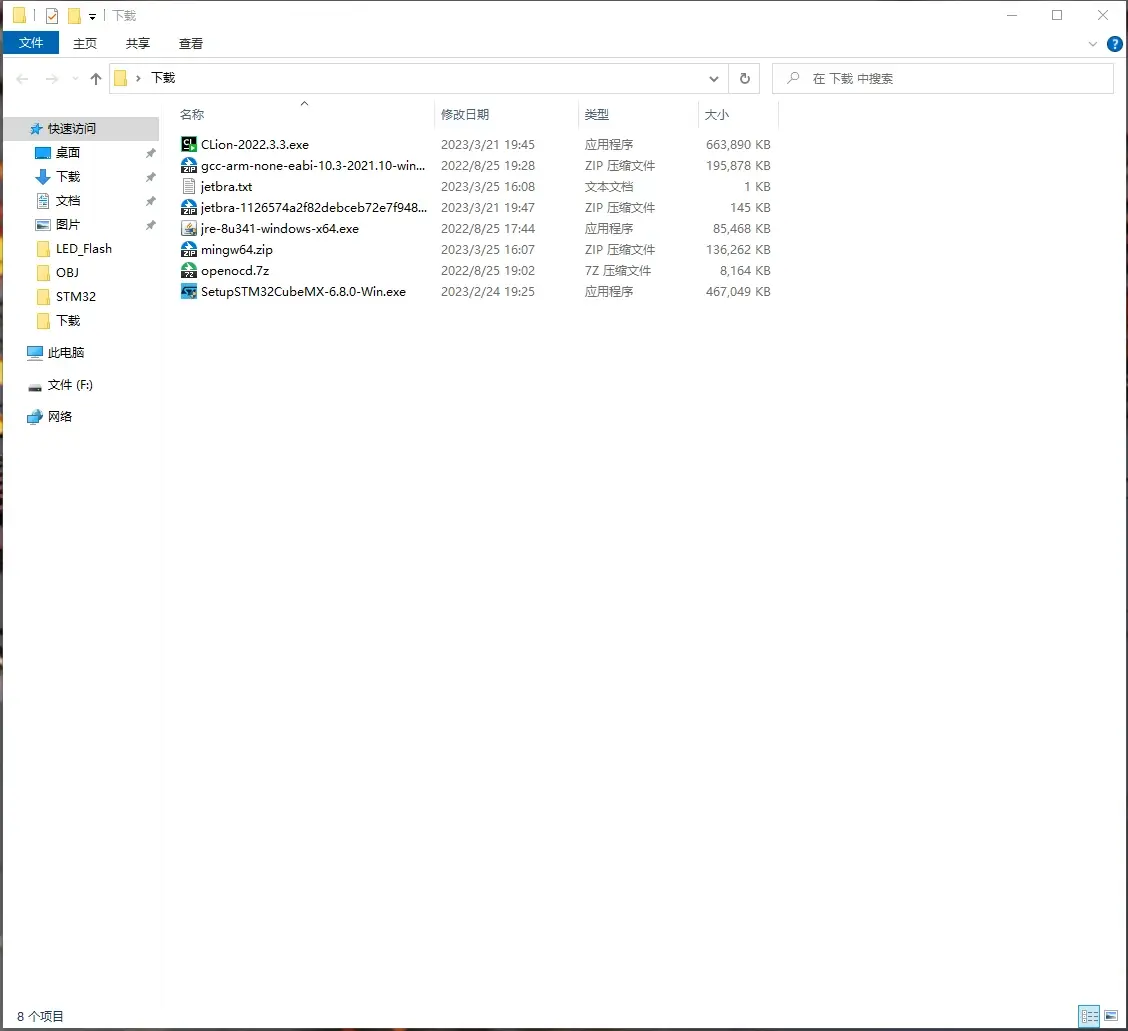Select the file name SetupSTM32CubeMX-6.8.0-Win.exe

tap(303, 291)
